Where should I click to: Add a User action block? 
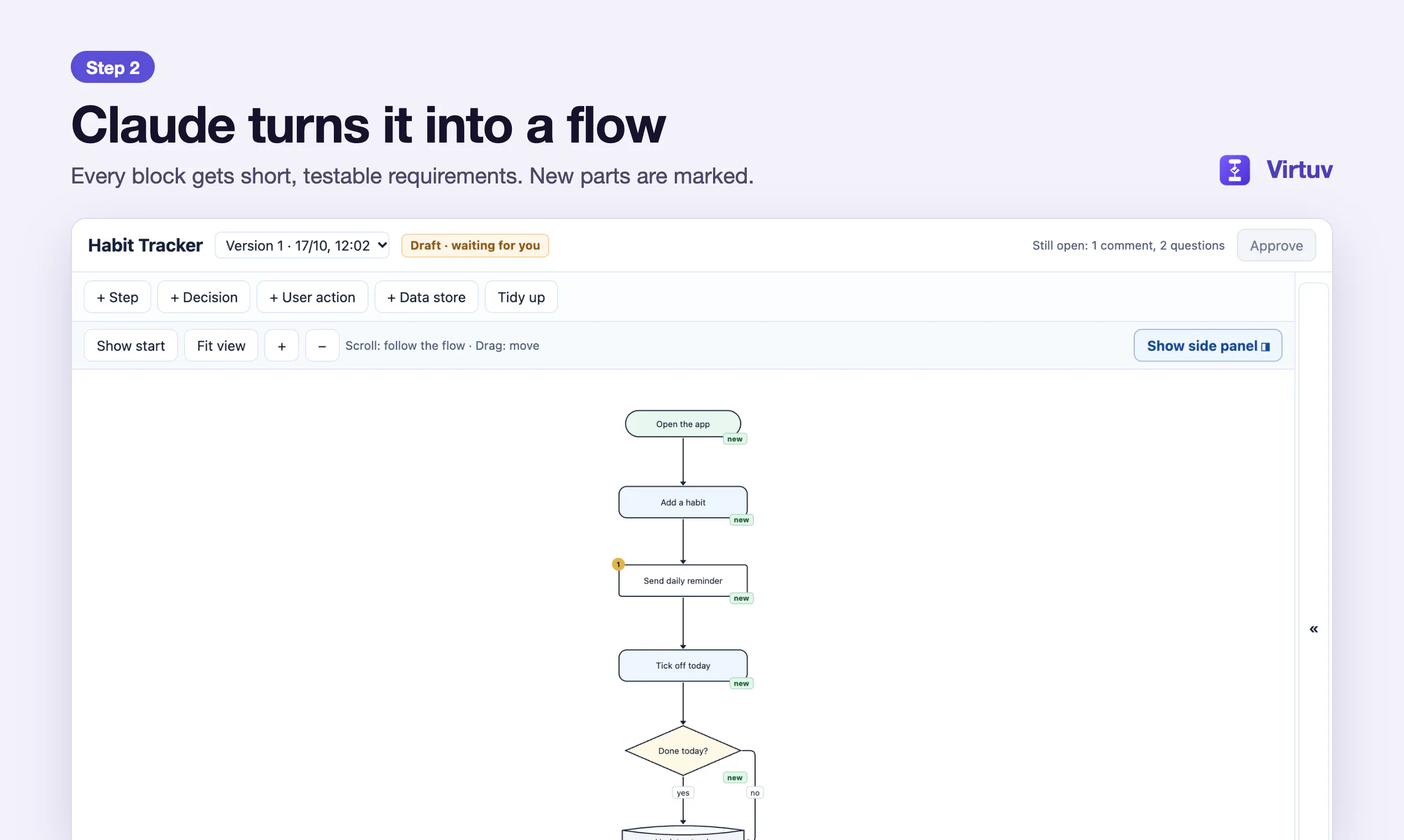pyautogui.click(x=312, y=297)
